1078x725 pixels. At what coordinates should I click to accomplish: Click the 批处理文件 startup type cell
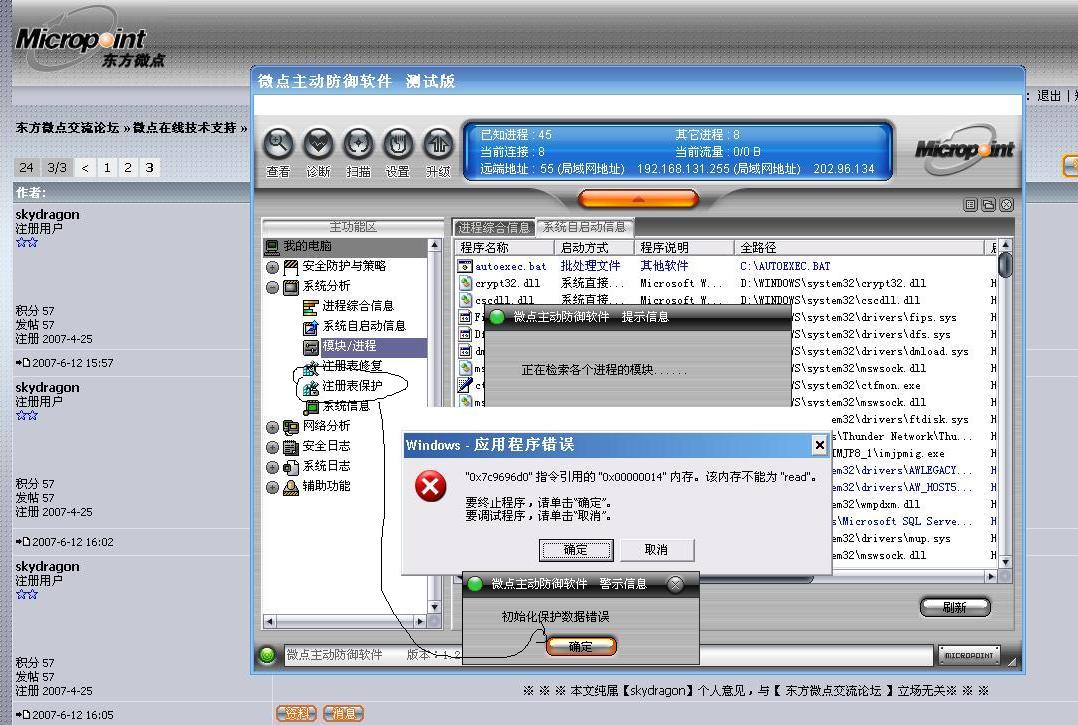(591, 266)
